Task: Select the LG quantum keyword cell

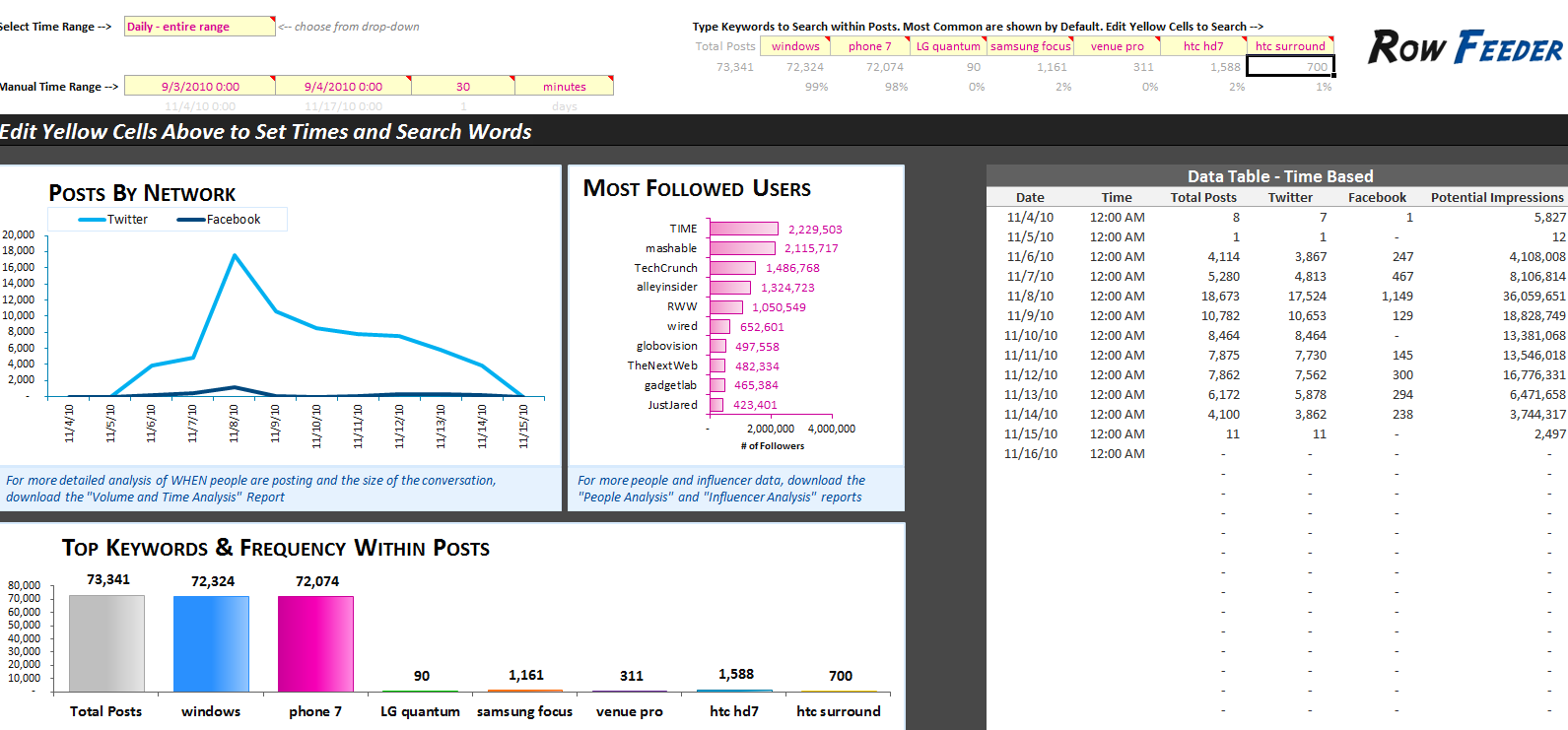Action: 948,46
